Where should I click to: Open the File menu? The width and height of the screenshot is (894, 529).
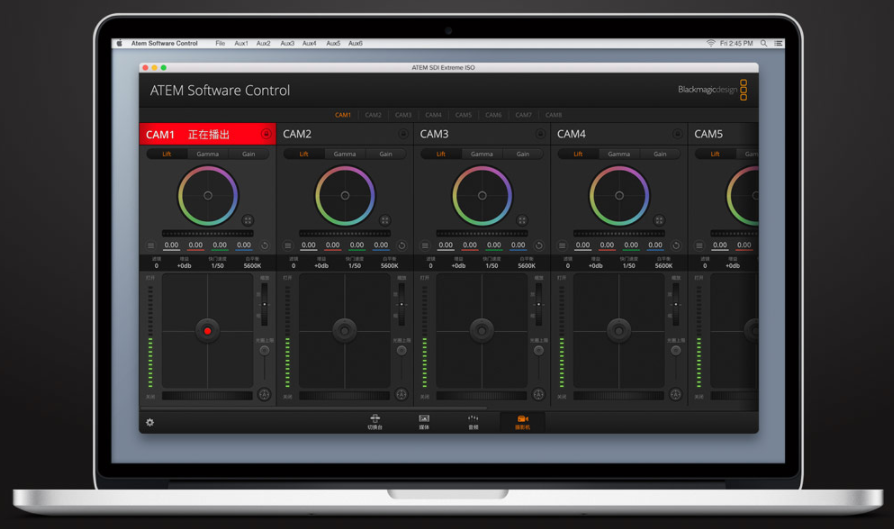220,43
